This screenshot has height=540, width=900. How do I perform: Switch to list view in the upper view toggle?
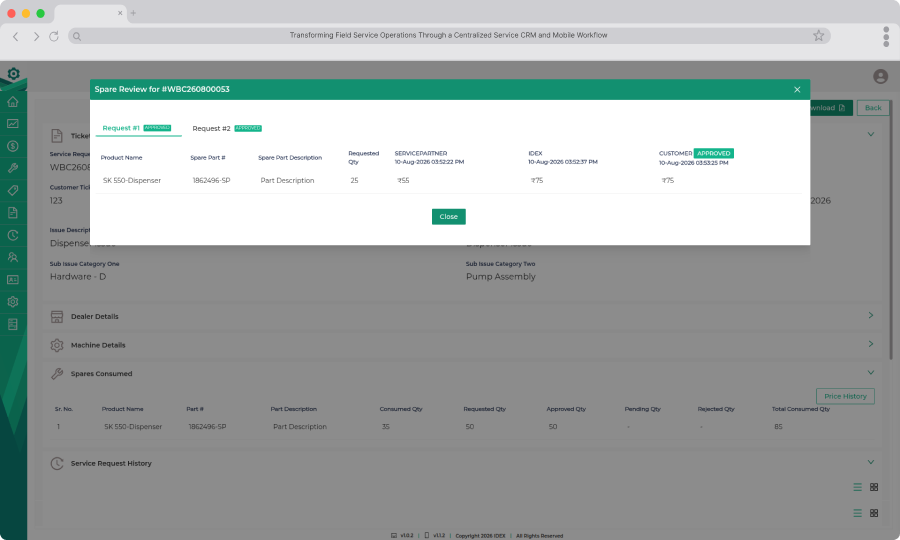click(x=858, y=487)
